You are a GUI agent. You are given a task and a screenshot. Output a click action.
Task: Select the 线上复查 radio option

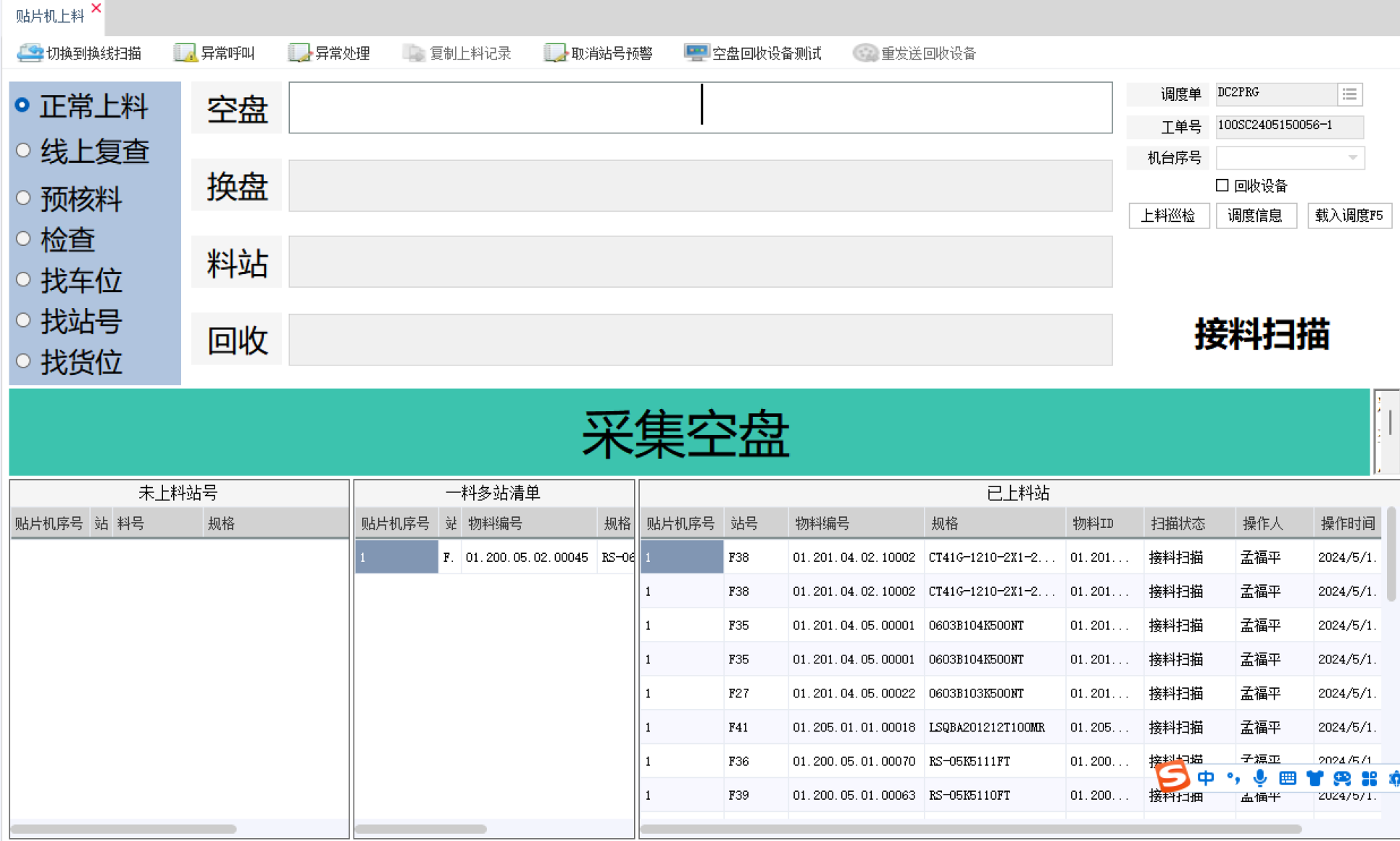23,150
